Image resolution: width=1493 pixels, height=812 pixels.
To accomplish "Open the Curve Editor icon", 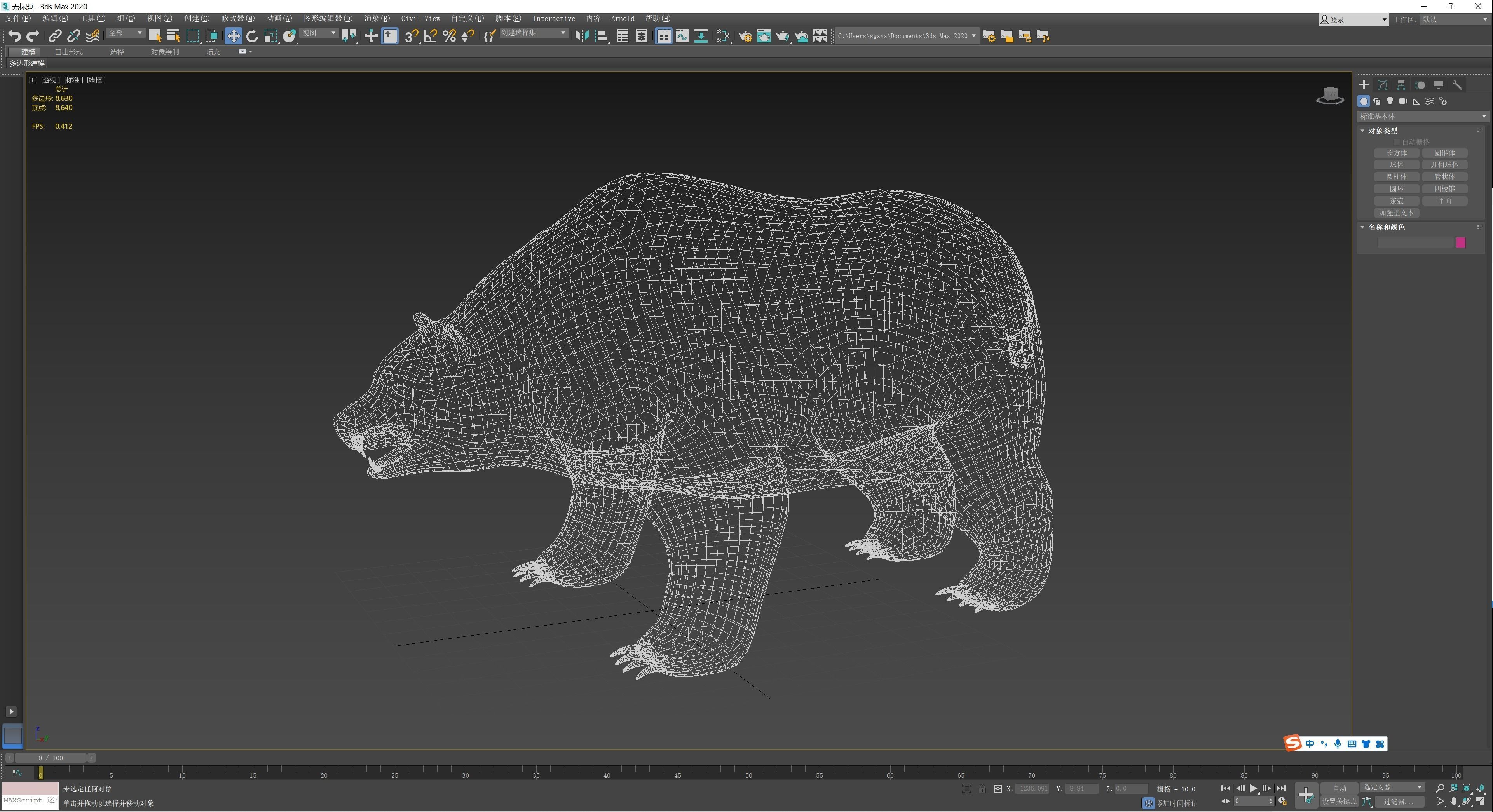I will pyautogui.click(x=682, y=36).
